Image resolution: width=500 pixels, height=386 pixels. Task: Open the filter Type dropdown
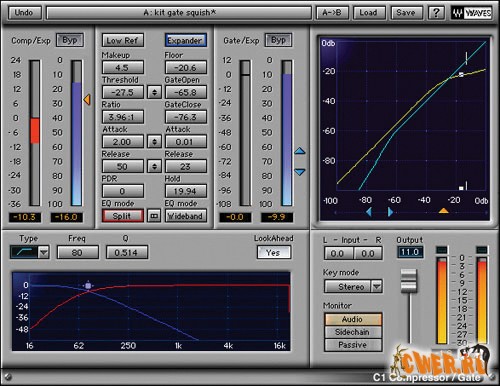click(x=44, y=252)
